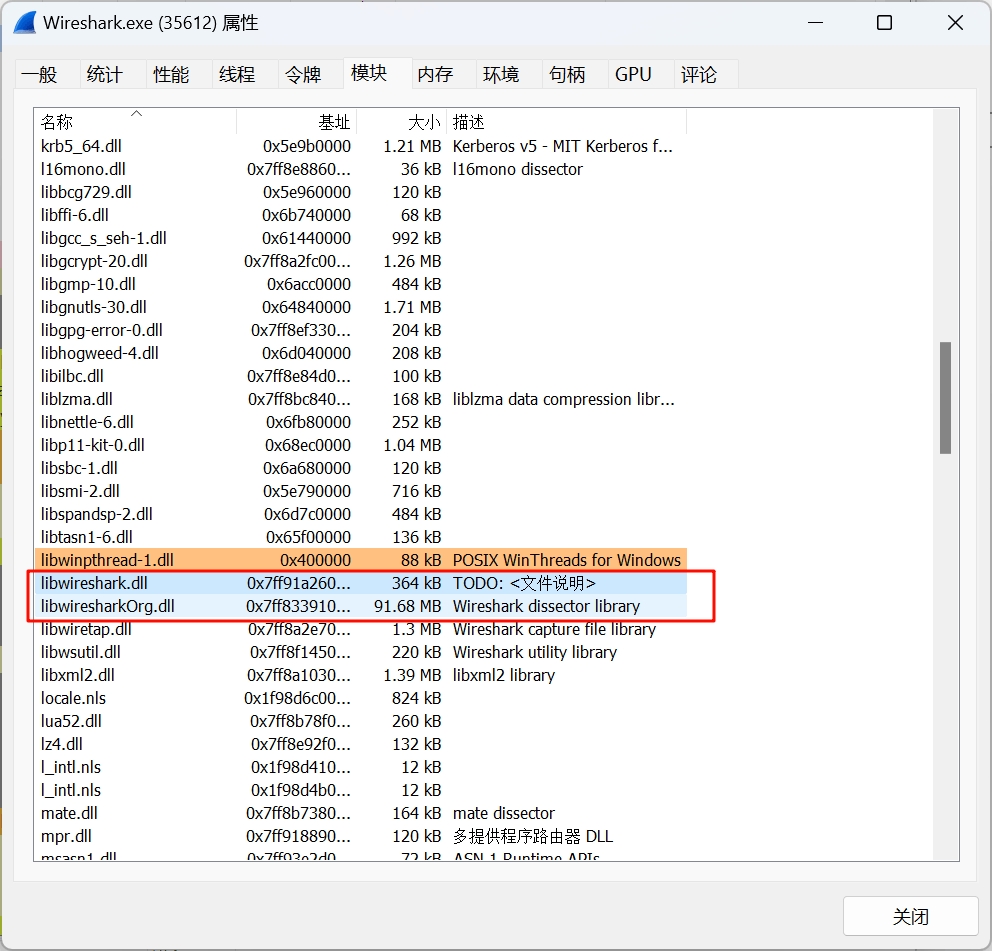The height and width of the screenshot is (951, 992).
Task: Sort modules by 大小 column header
Action: point(402,122)
